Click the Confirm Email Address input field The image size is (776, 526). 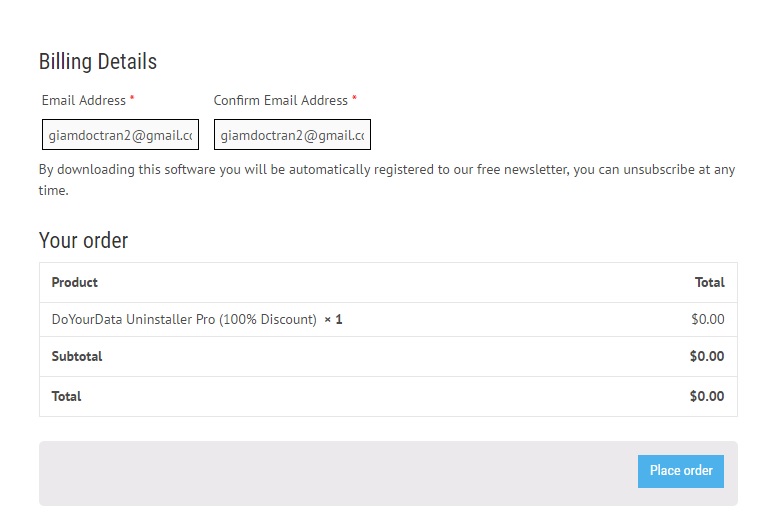click(292, 135)
